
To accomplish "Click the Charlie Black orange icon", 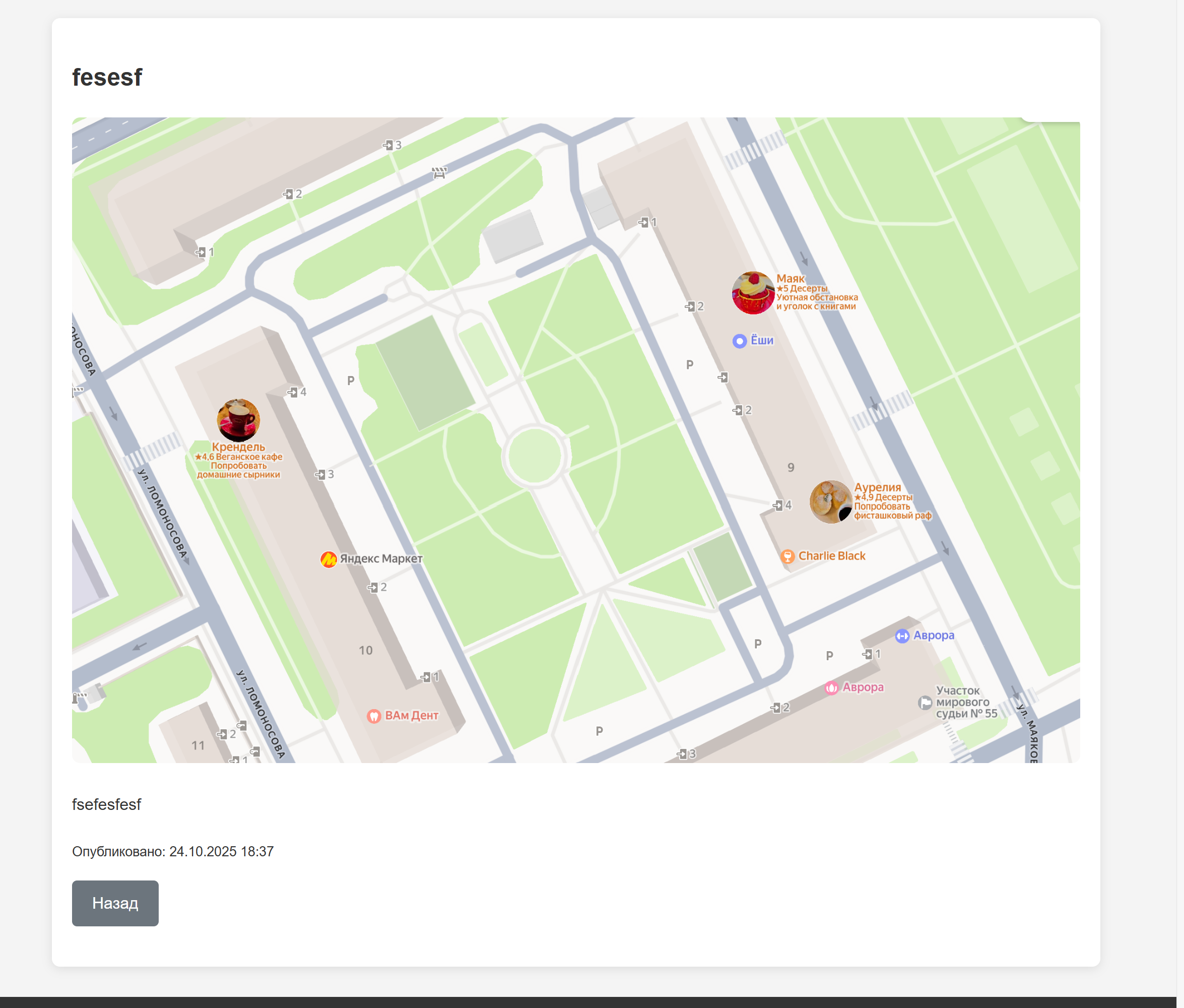I will [787, 556].
